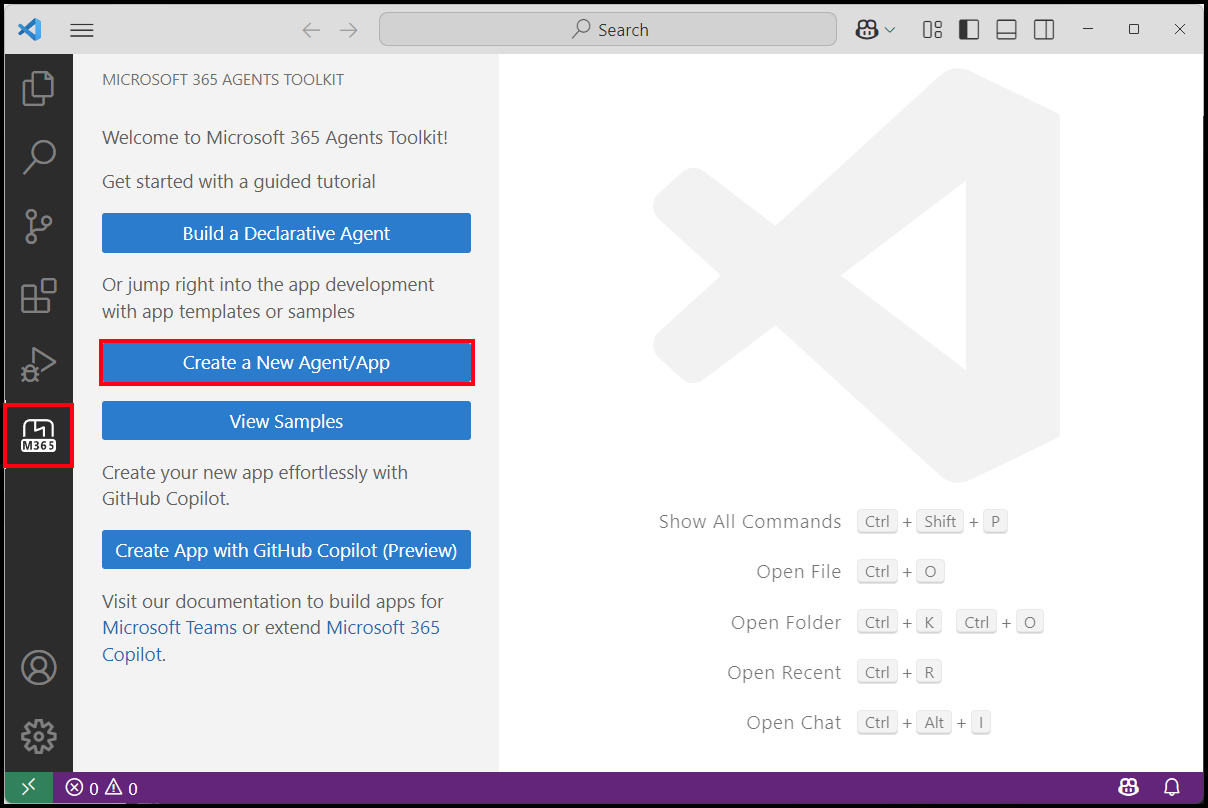Open the Manage gear icon
The width and height of the screenshot is (1208, 808).
click(39, 737)
